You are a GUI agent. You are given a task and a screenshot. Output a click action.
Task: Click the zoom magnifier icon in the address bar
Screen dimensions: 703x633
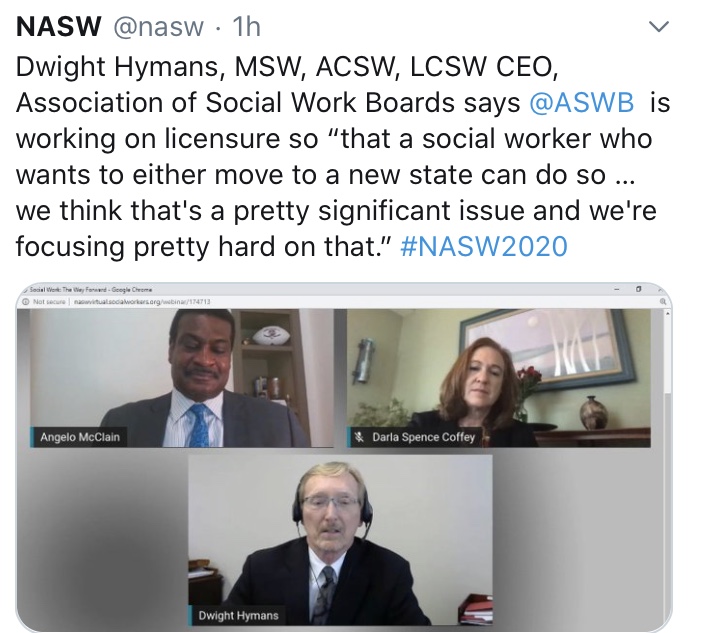point(662,302)
